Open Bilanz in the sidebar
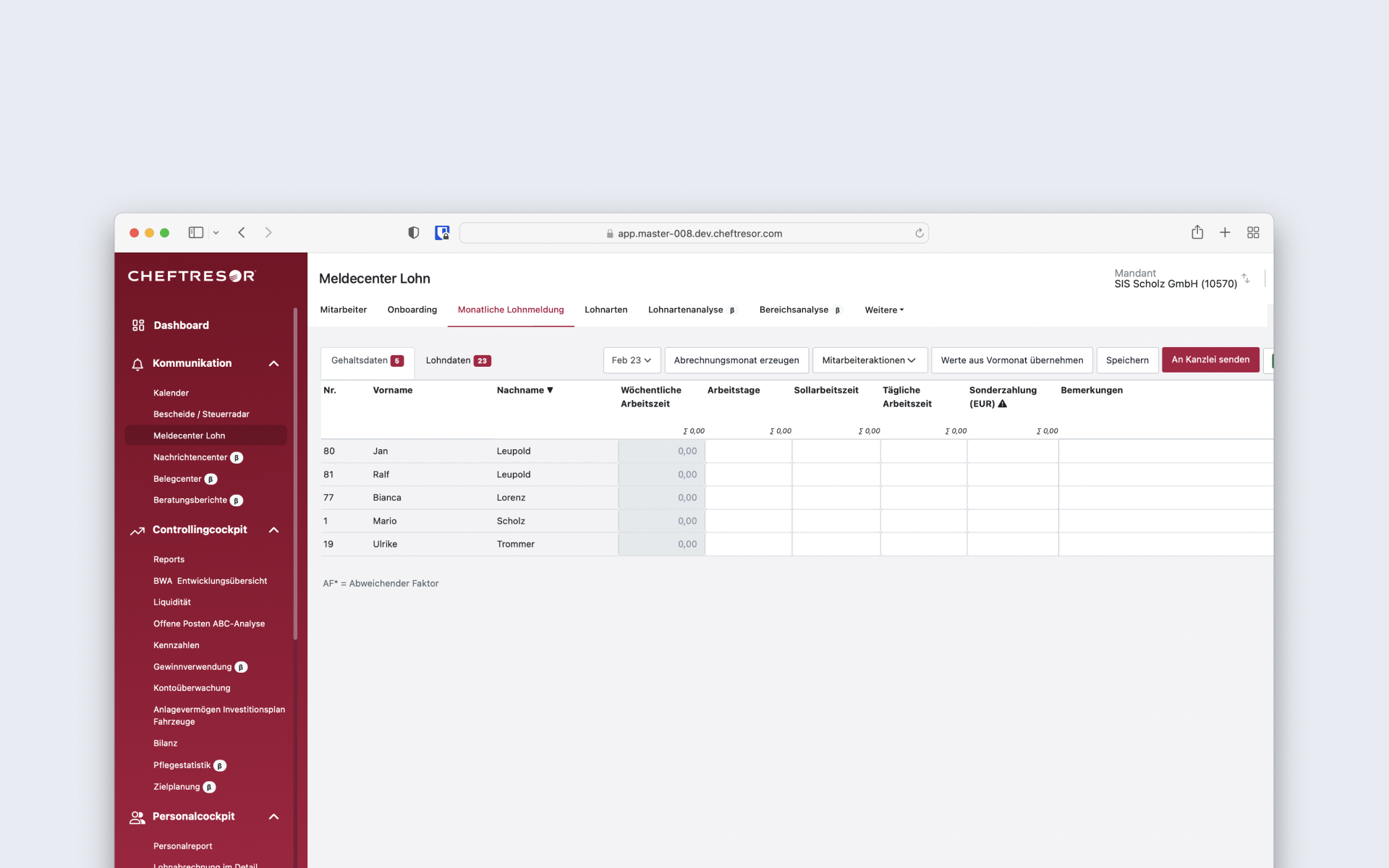This screenshot has width=1389, height=868. click(165, 744)
